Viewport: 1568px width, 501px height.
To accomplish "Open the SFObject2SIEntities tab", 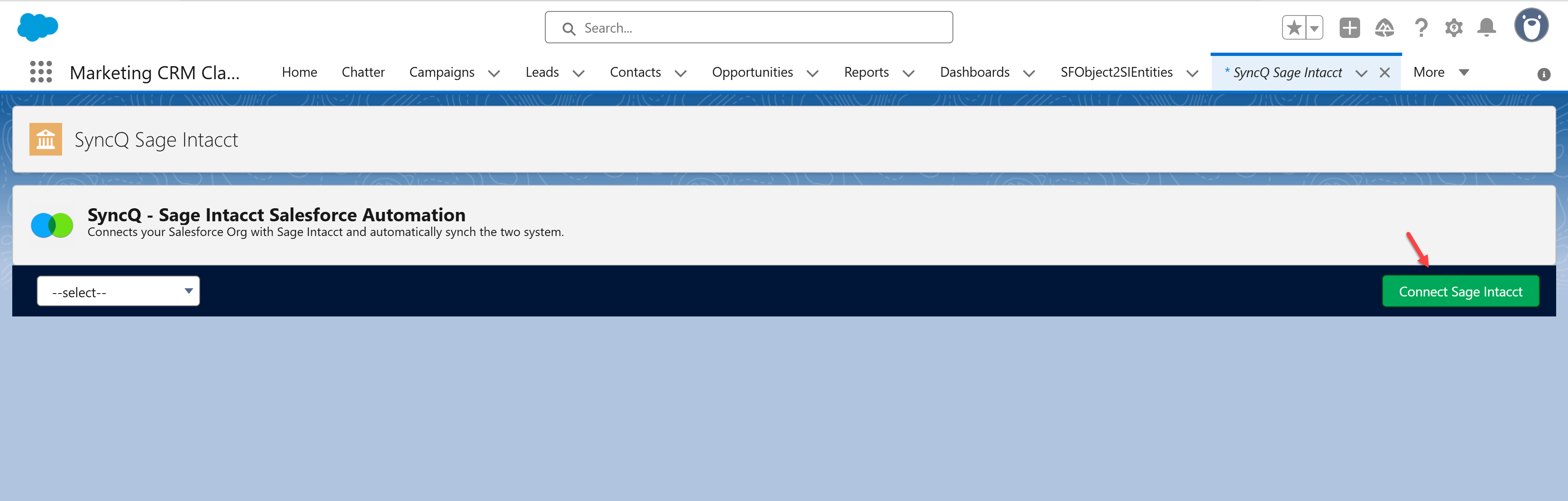I will [x=1116, y=72].
